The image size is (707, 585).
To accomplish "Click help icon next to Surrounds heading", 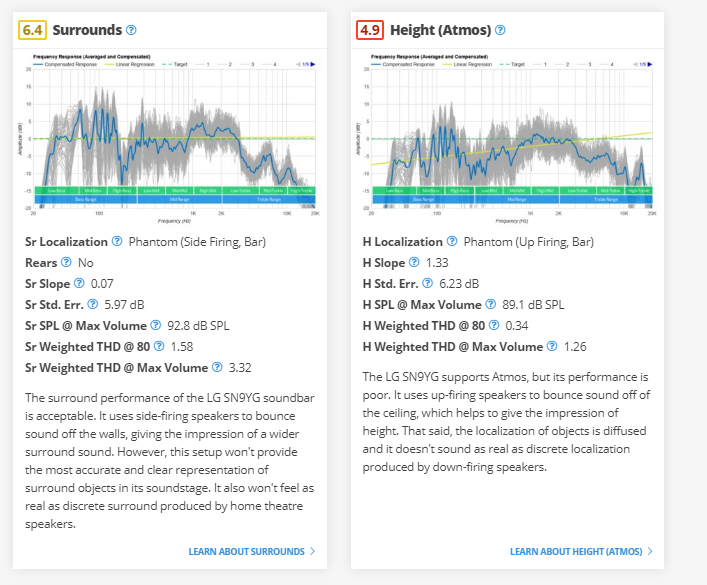I will pyautogui.click(x=132, y=30).
